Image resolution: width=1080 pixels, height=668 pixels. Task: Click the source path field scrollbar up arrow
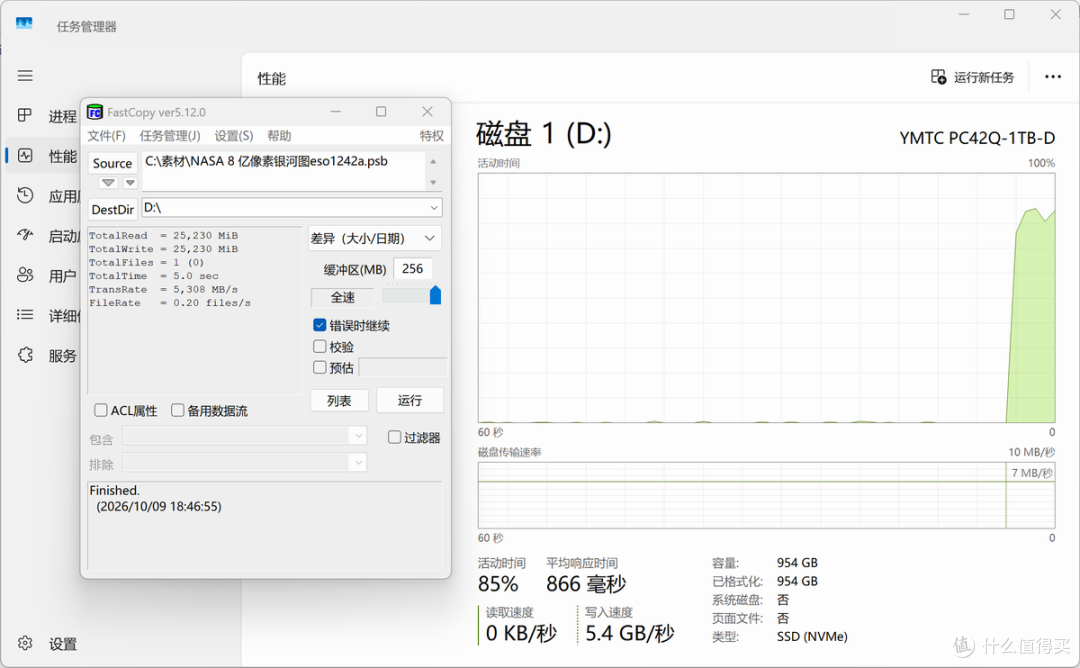pyautogui.click(x=433, y=161)
